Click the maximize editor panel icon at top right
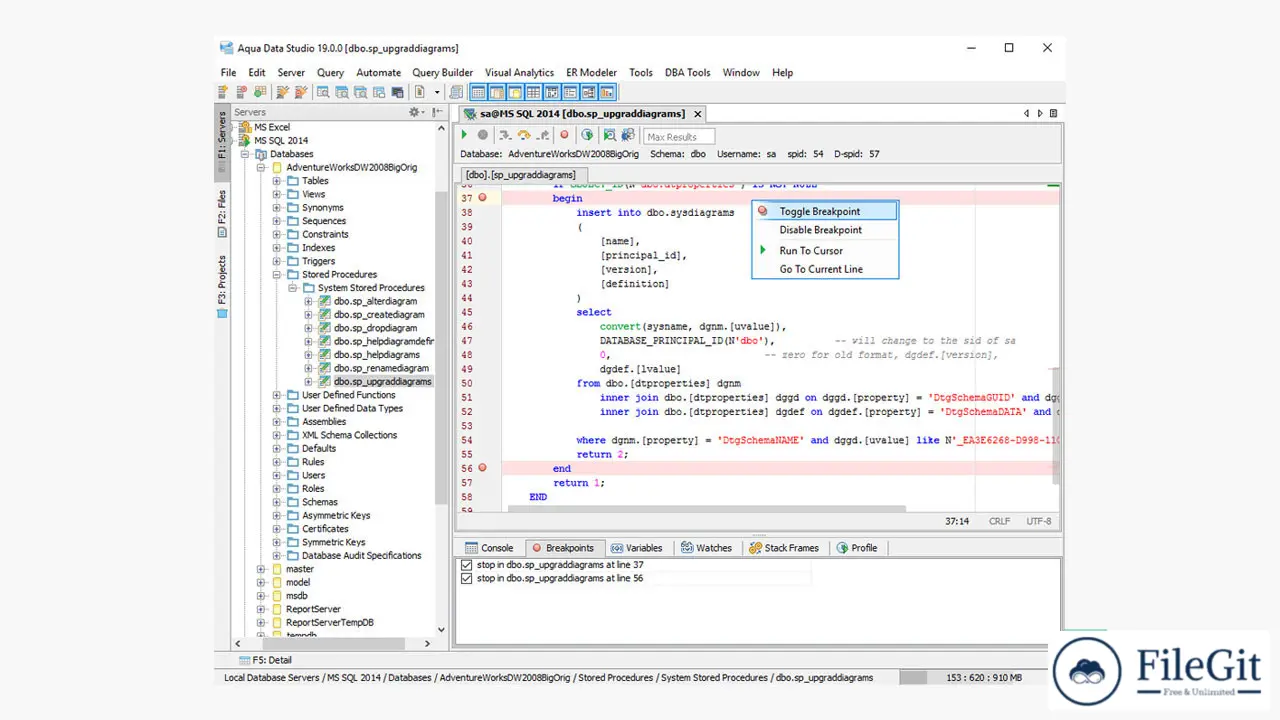1280x720 pixels. [1053, 113]
